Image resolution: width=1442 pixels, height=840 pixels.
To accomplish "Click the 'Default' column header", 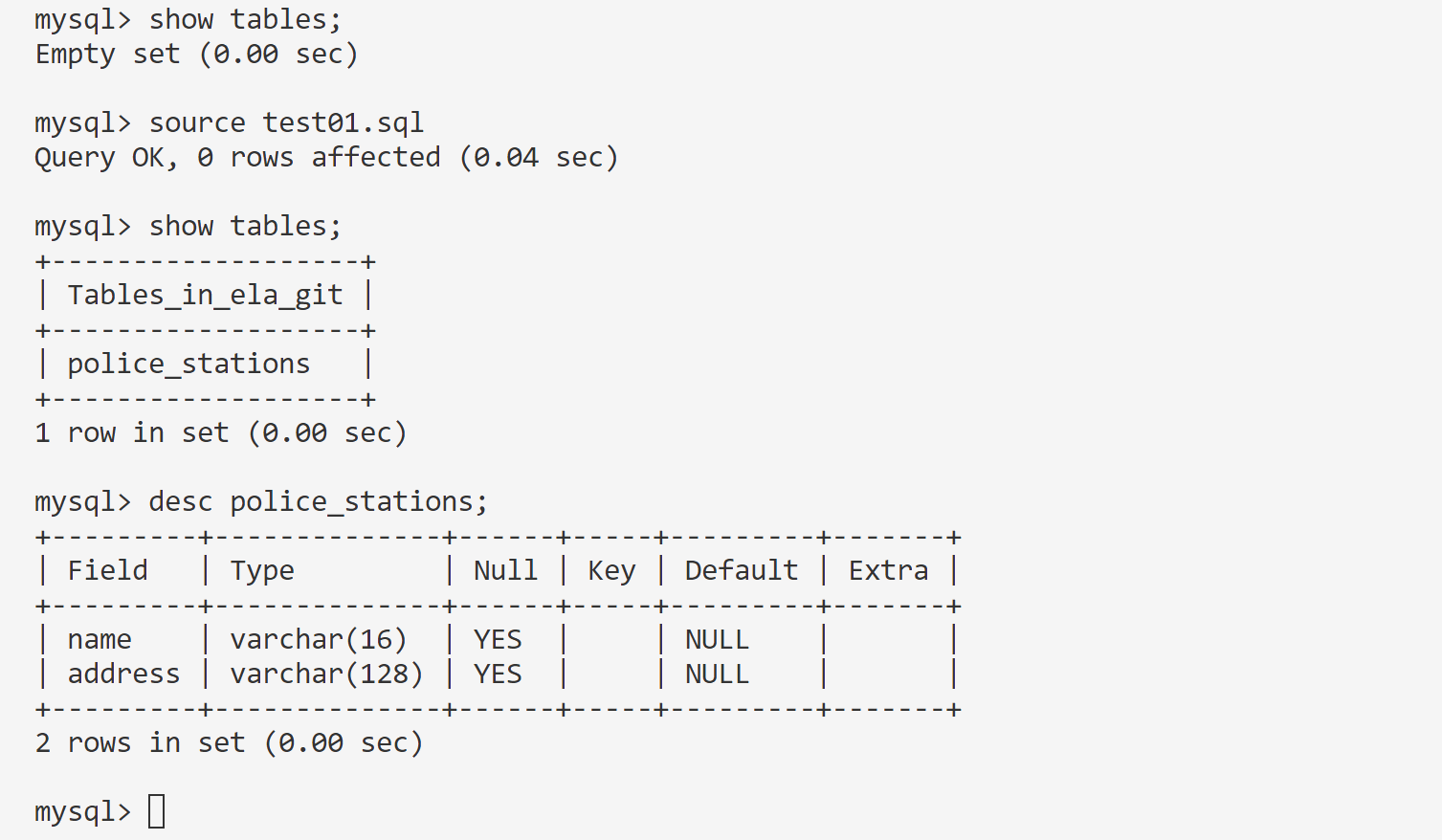I will (741, 570).
